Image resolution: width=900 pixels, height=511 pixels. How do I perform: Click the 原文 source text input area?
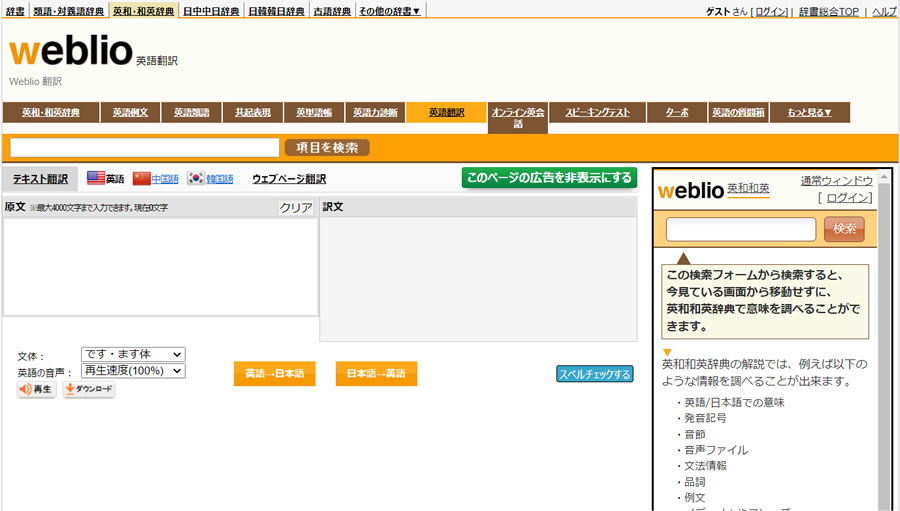pos(160,266)
